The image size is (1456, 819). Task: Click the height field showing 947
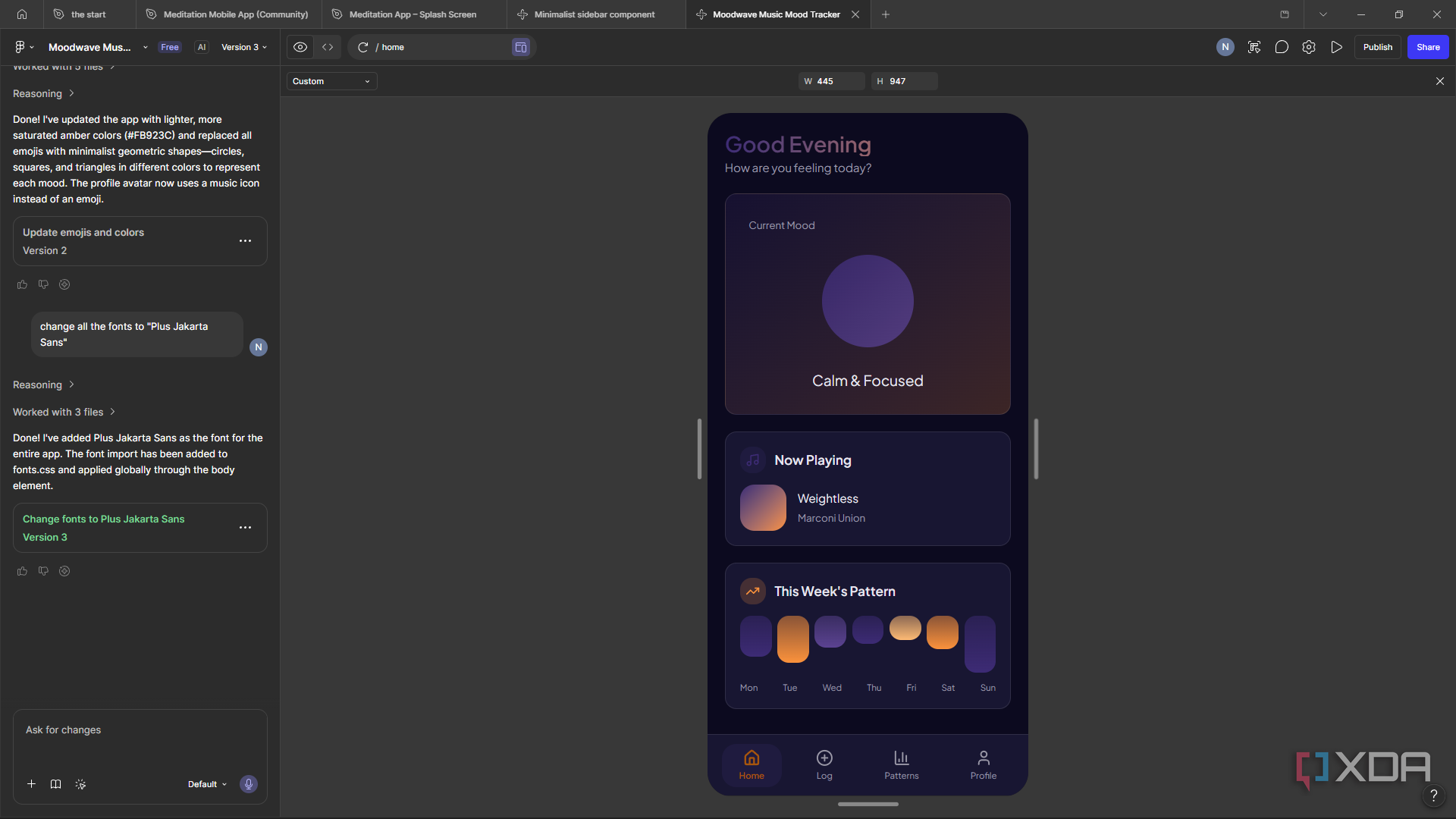[x=904, y=81]
